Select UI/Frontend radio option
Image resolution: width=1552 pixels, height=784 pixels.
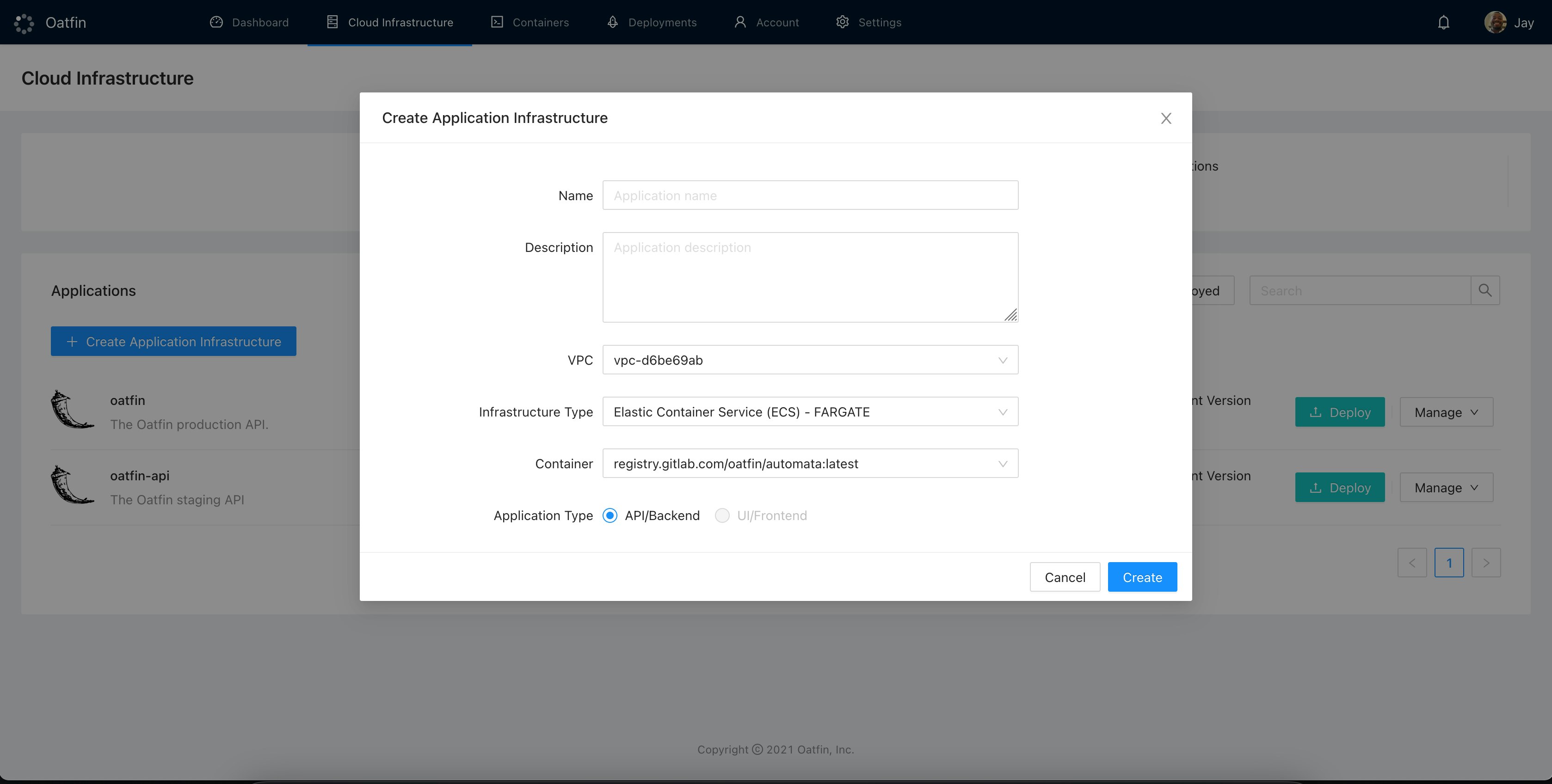pyautogui.click(x=722, y=515)
